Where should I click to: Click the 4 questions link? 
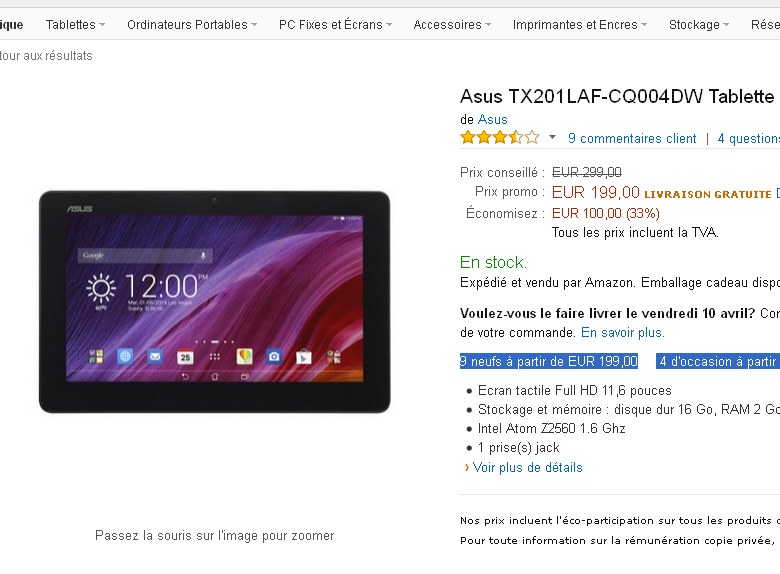click(x=748, y=138)
